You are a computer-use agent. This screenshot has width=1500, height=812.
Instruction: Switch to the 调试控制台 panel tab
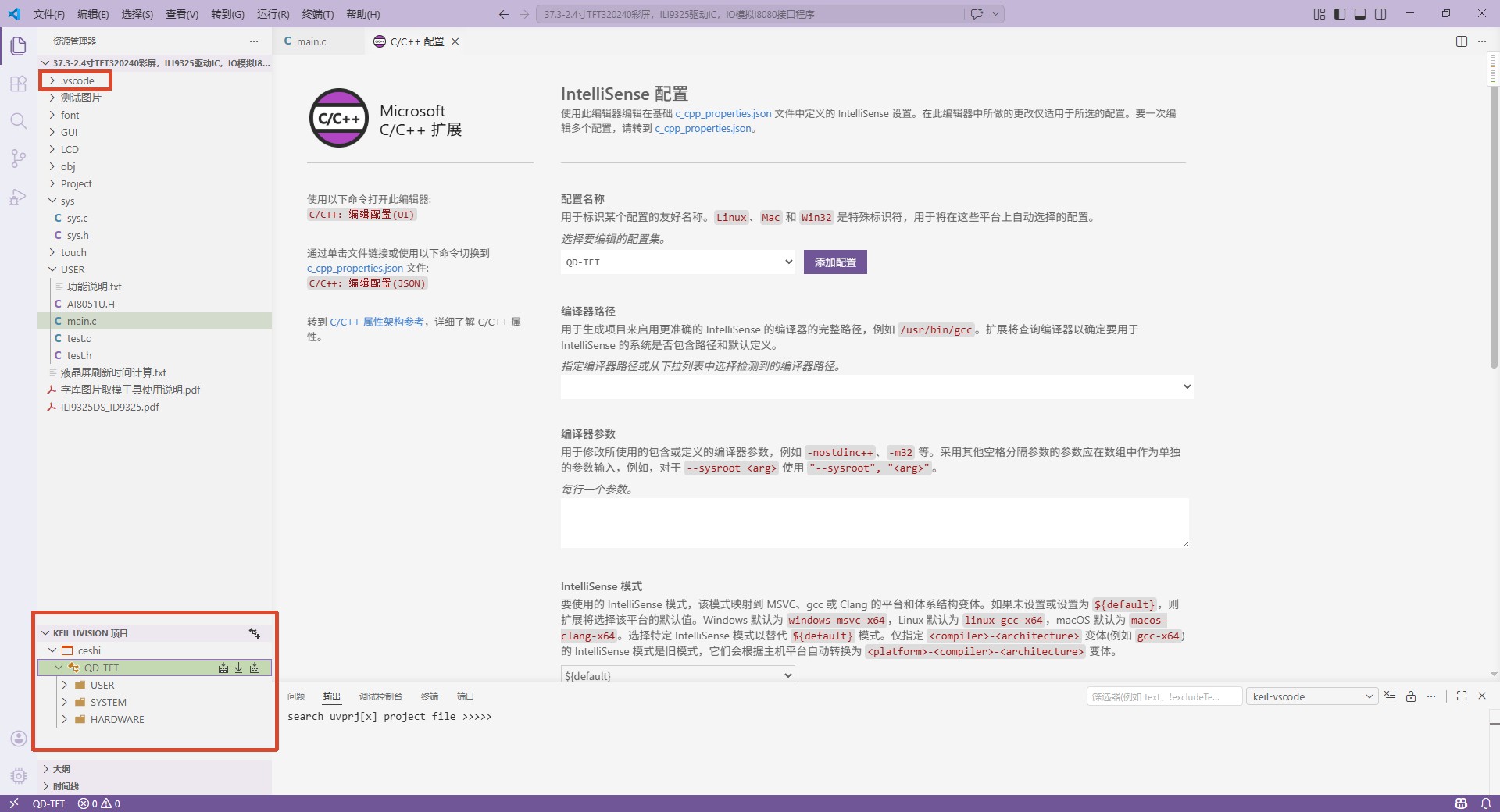[380, 696]
